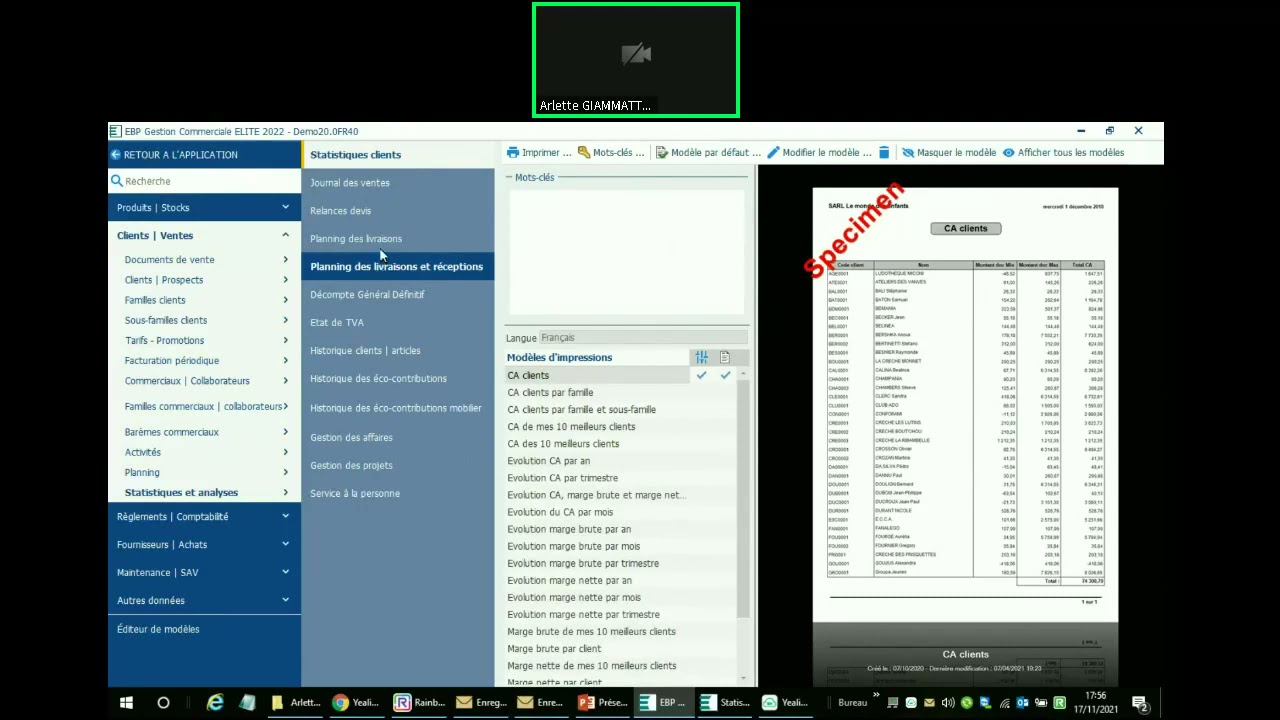The width and height of the screenshot is (1280, 720).
Task: Show hidden Bureau toolbar chevron
Action: tap(877, 697)
